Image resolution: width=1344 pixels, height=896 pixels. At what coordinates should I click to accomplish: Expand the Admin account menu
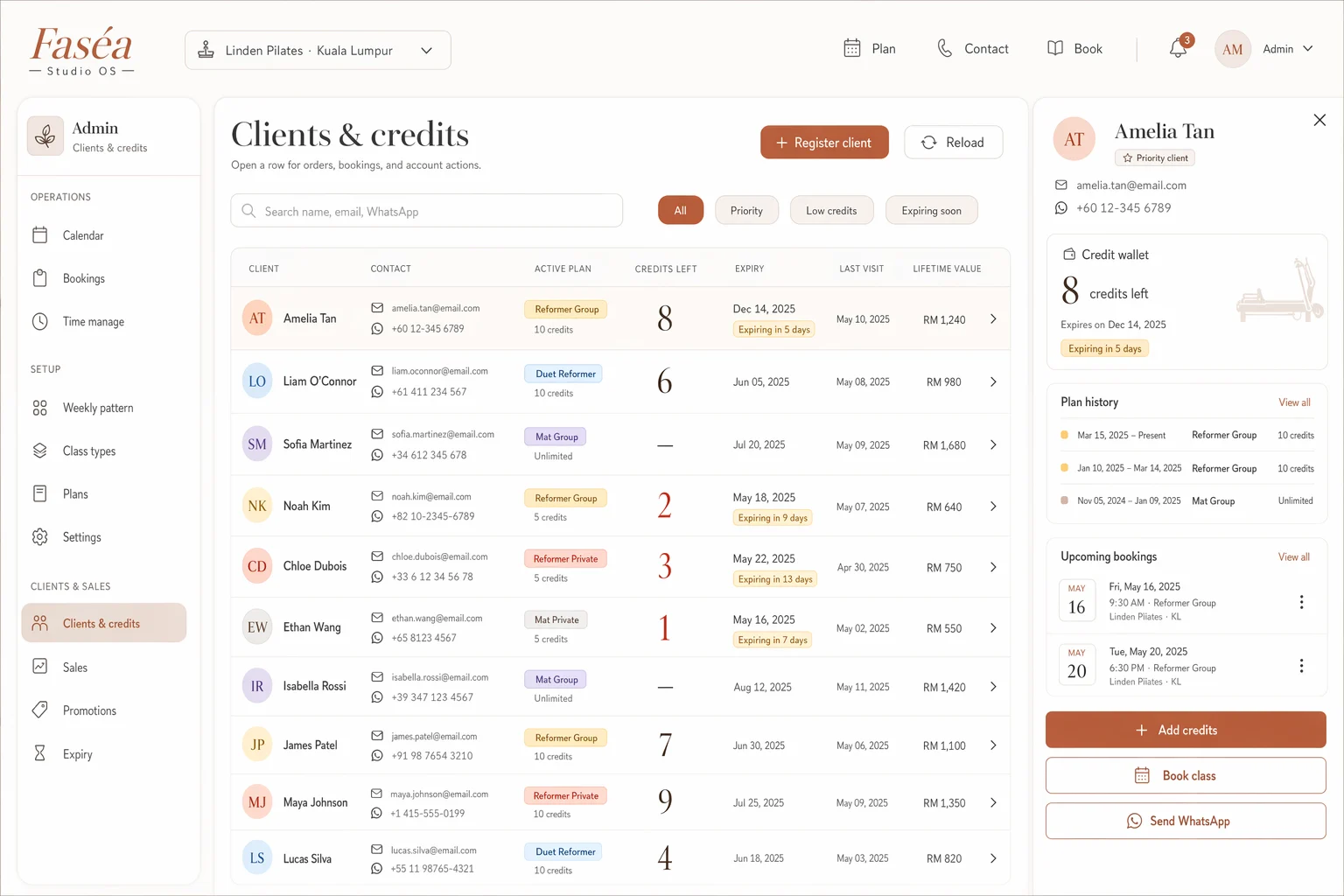[1288, 49]
